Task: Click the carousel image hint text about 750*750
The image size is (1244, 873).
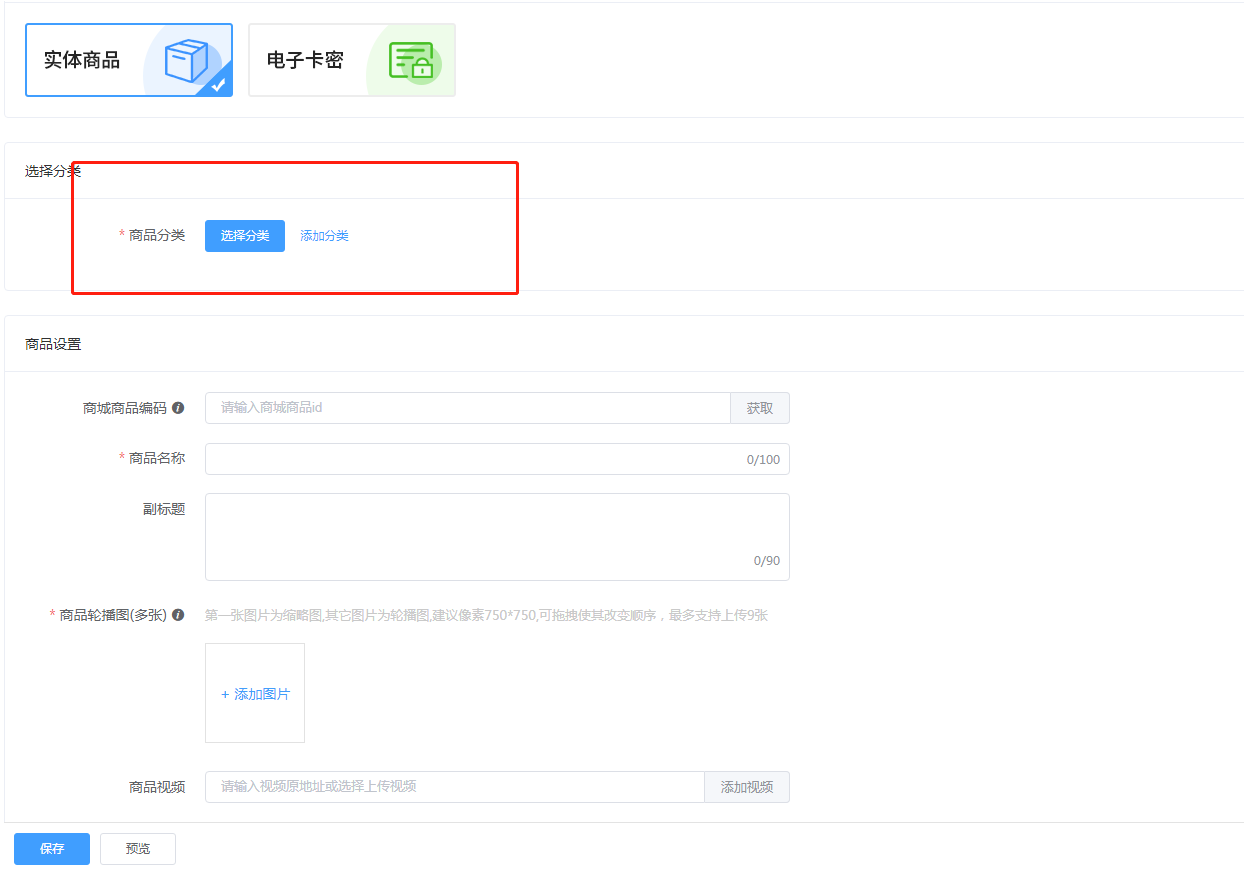Action: click(x=486, y=615)
